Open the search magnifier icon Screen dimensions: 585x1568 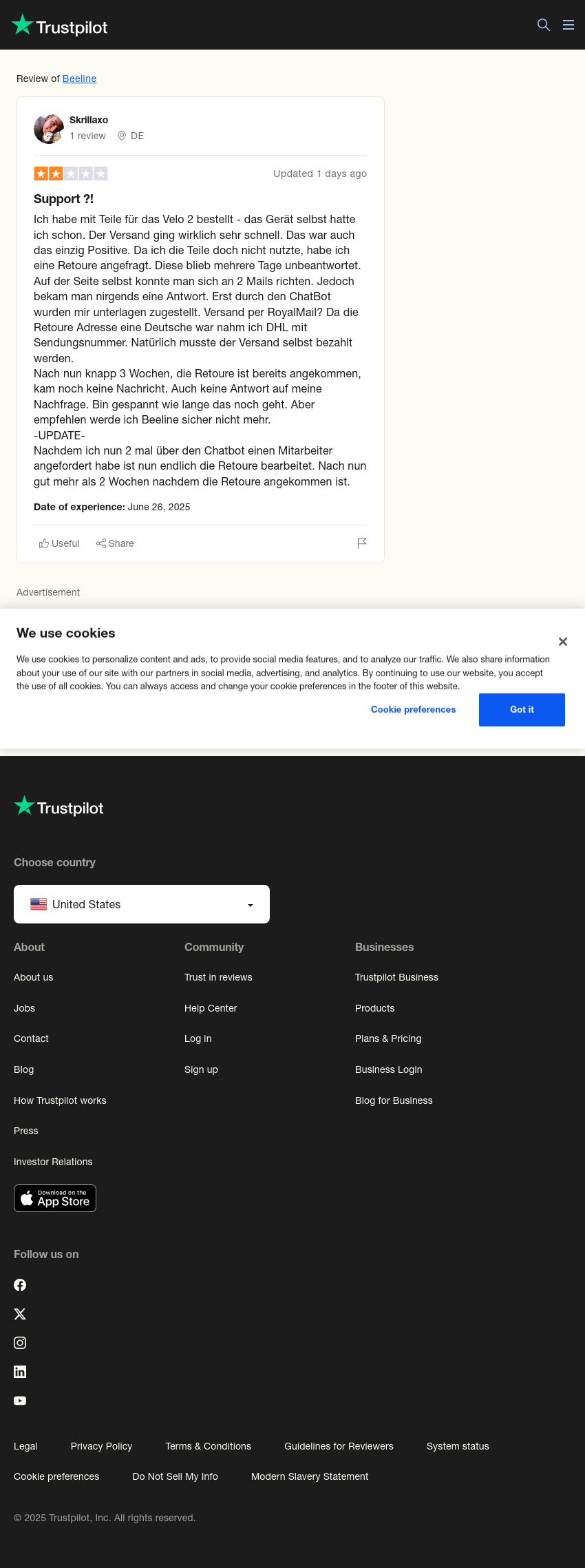point(544,25)
